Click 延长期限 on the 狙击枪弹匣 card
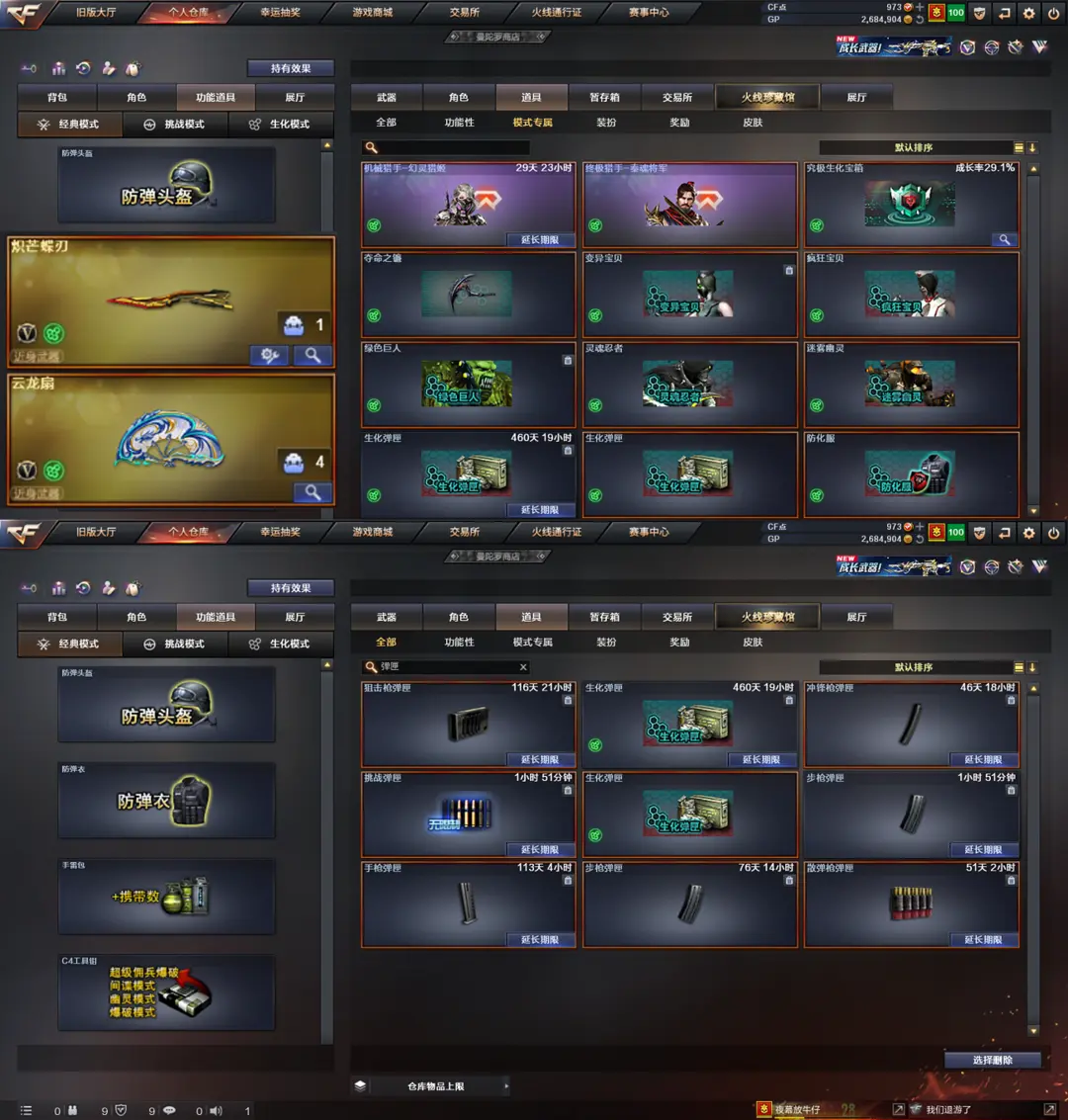 coord(540,760)
